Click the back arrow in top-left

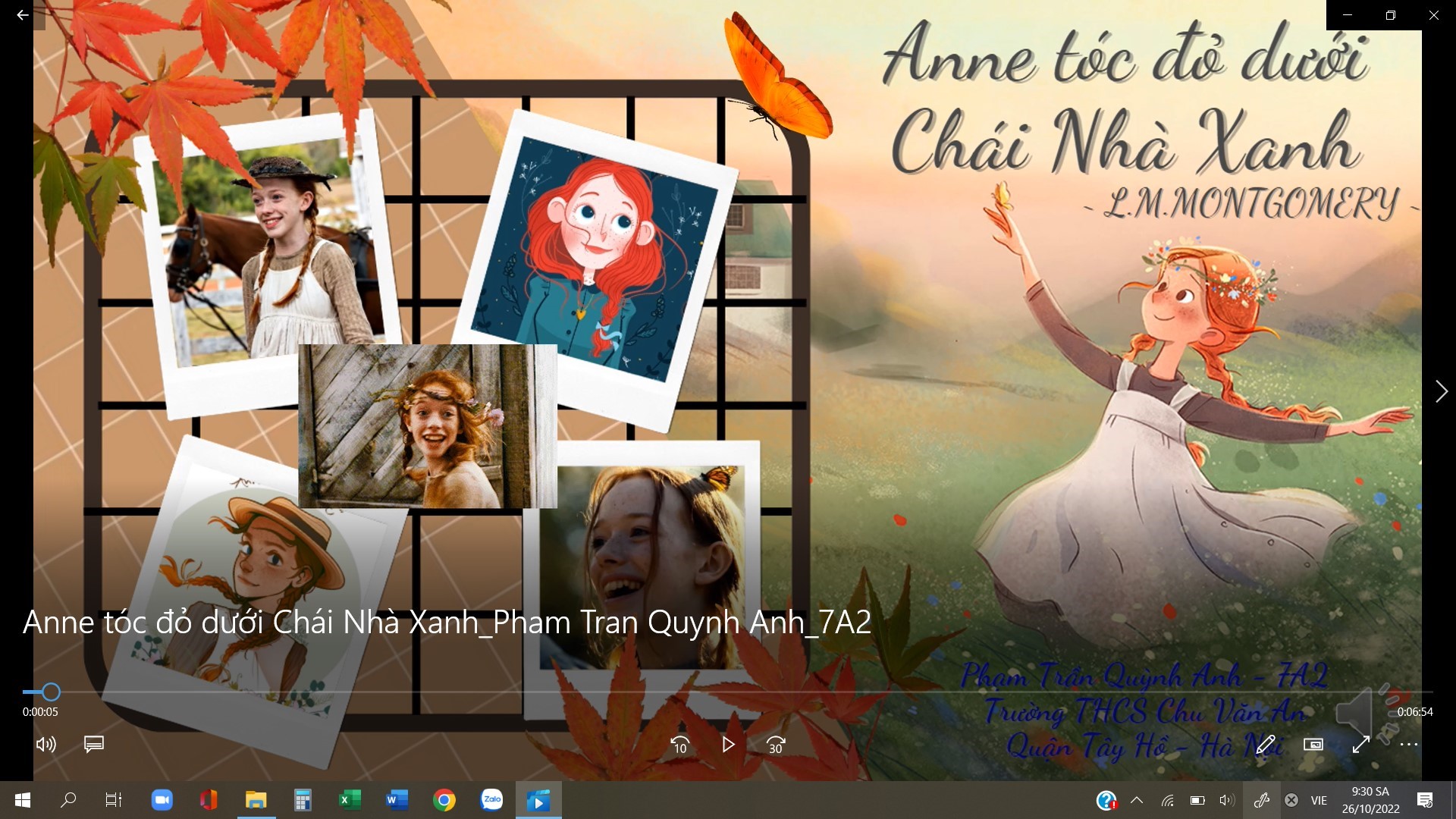[23, 15]
